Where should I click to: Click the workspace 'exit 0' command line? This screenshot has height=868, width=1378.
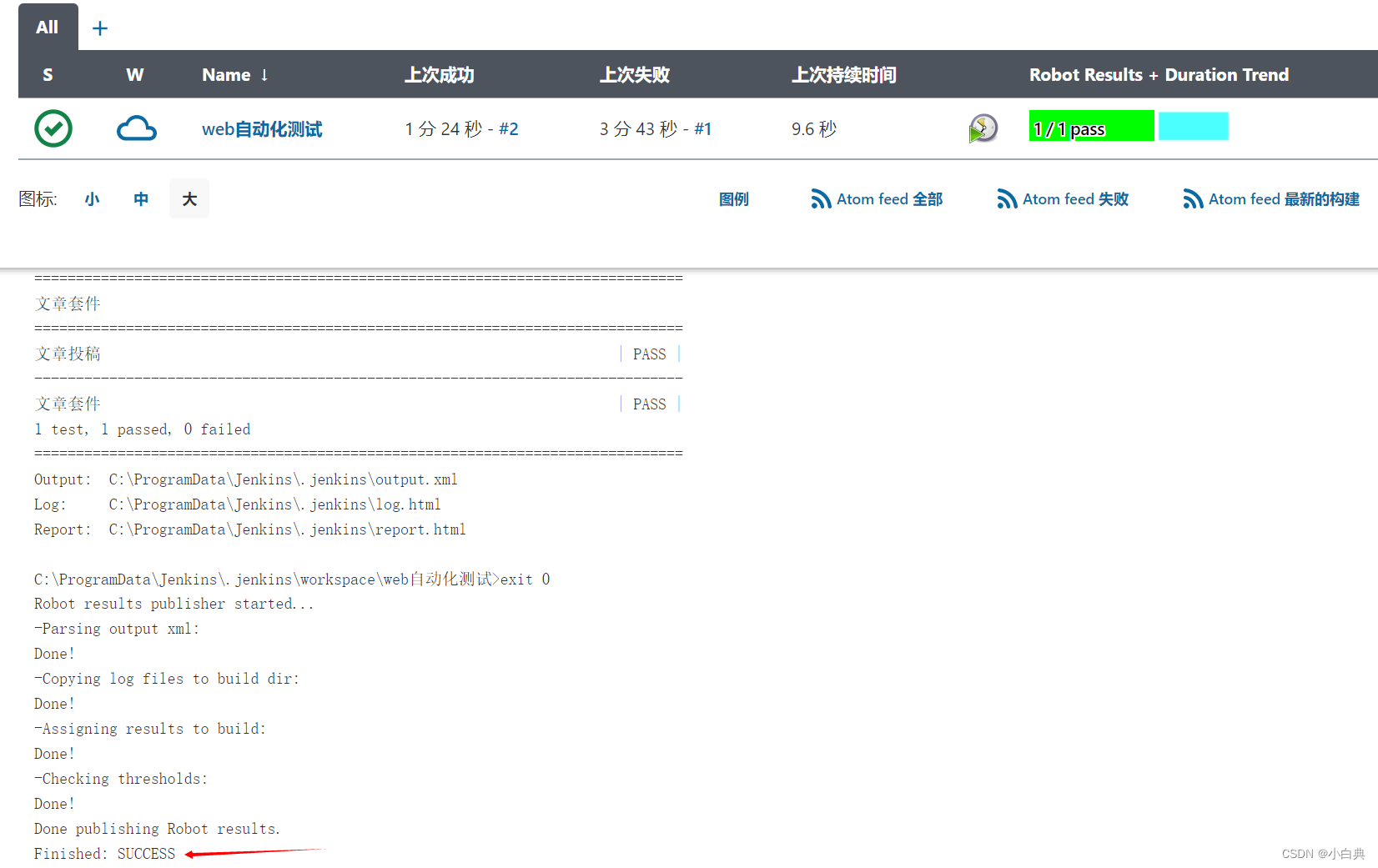pos(292,580)
